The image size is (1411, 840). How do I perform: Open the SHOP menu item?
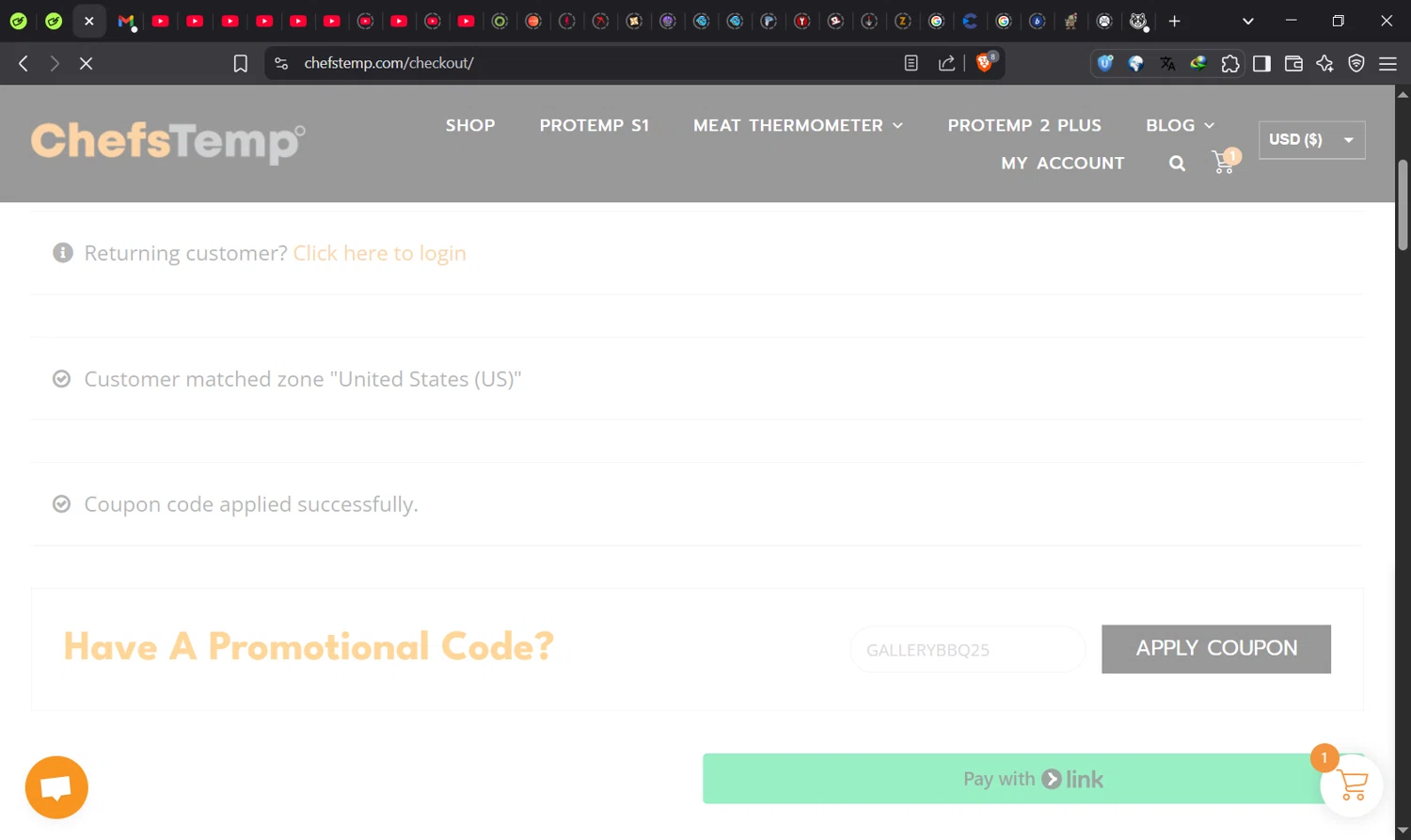point(470,125)
